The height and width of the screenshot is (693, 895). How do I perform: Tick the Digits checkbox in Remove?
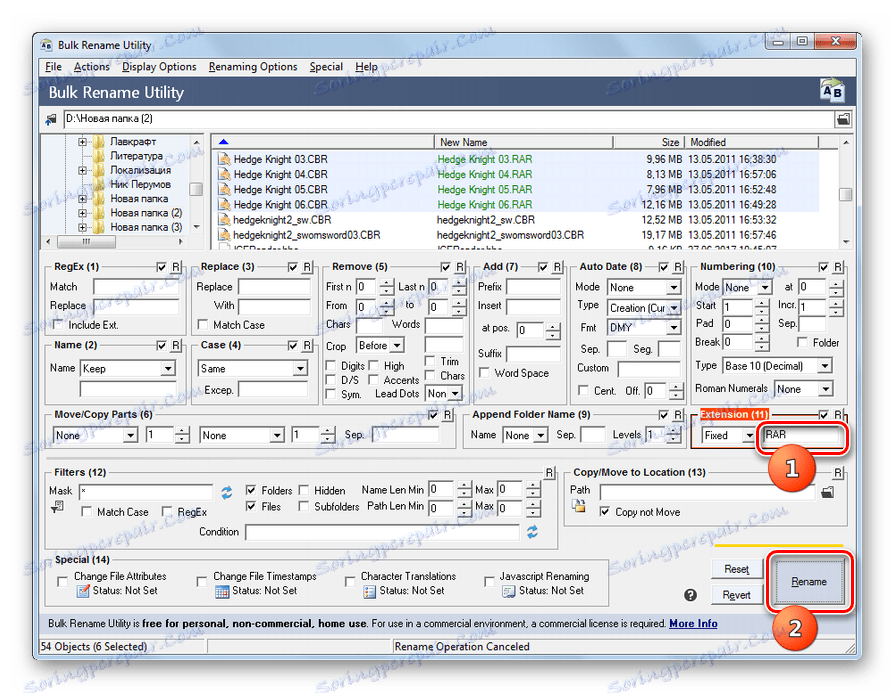coord(330,365)
